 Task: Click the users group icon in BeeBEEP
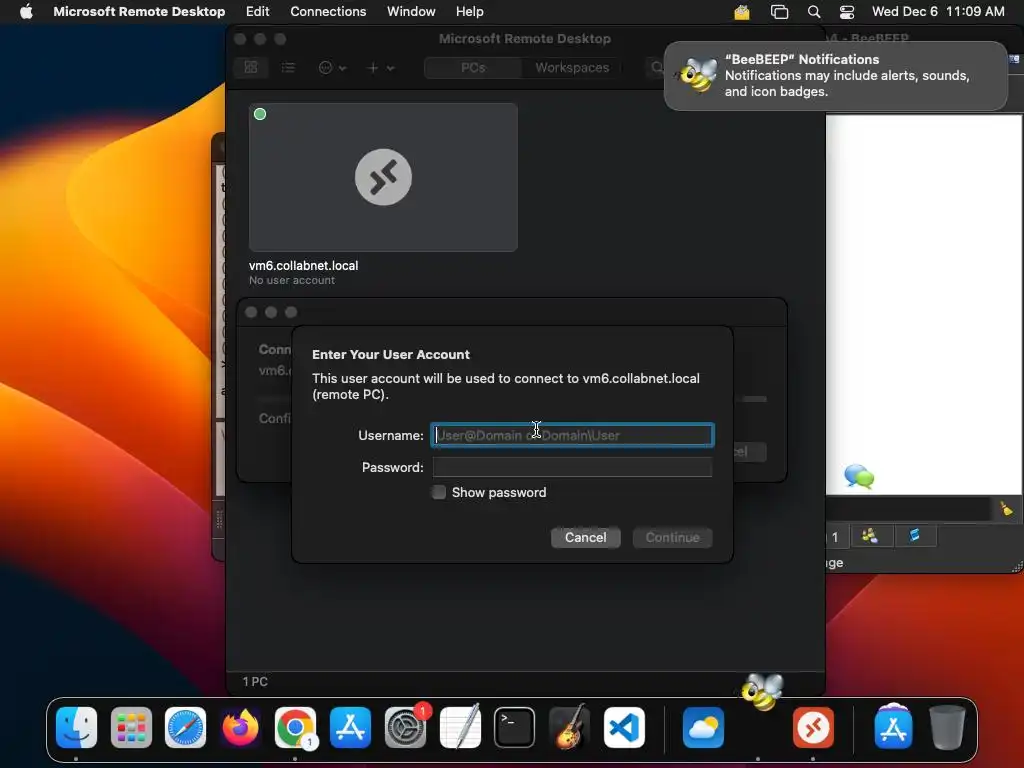point(870,536)
